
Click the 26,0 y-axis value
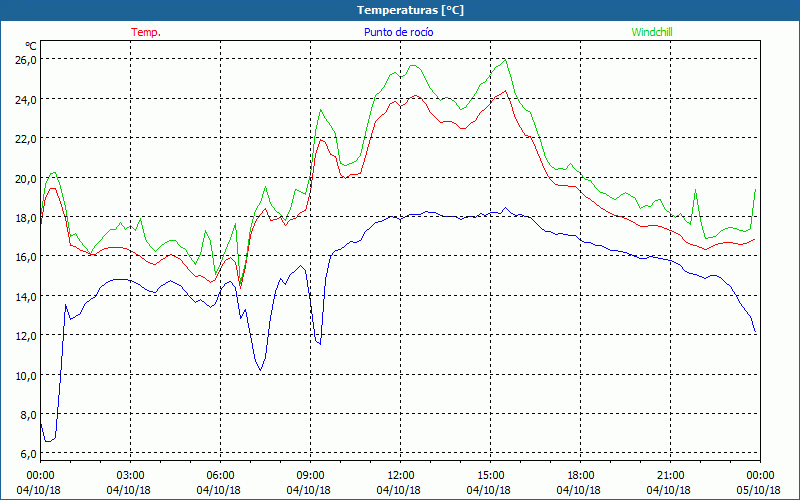pos(27,59)
